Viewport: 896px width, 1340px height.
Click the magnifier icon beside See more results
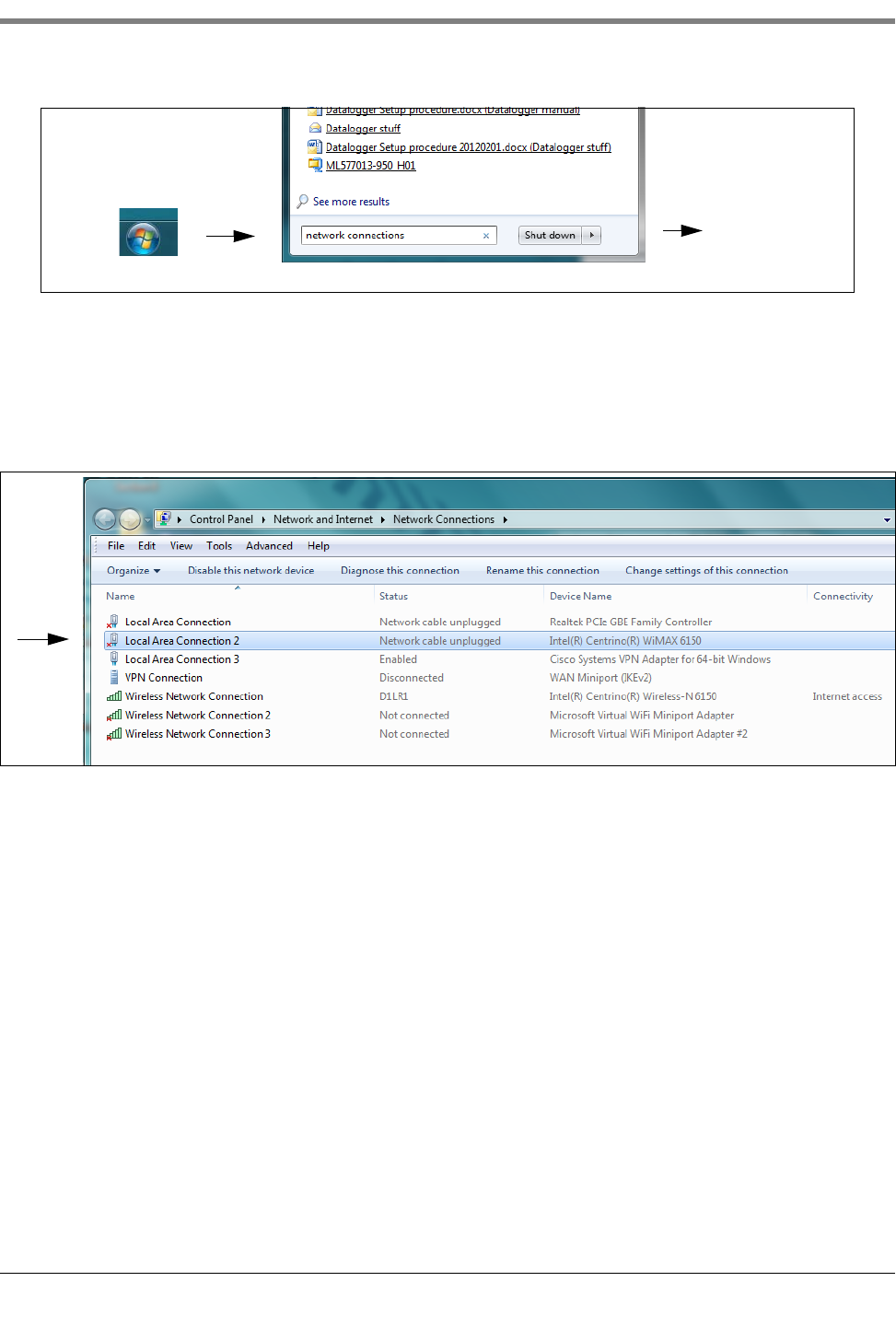pos(302,202)
